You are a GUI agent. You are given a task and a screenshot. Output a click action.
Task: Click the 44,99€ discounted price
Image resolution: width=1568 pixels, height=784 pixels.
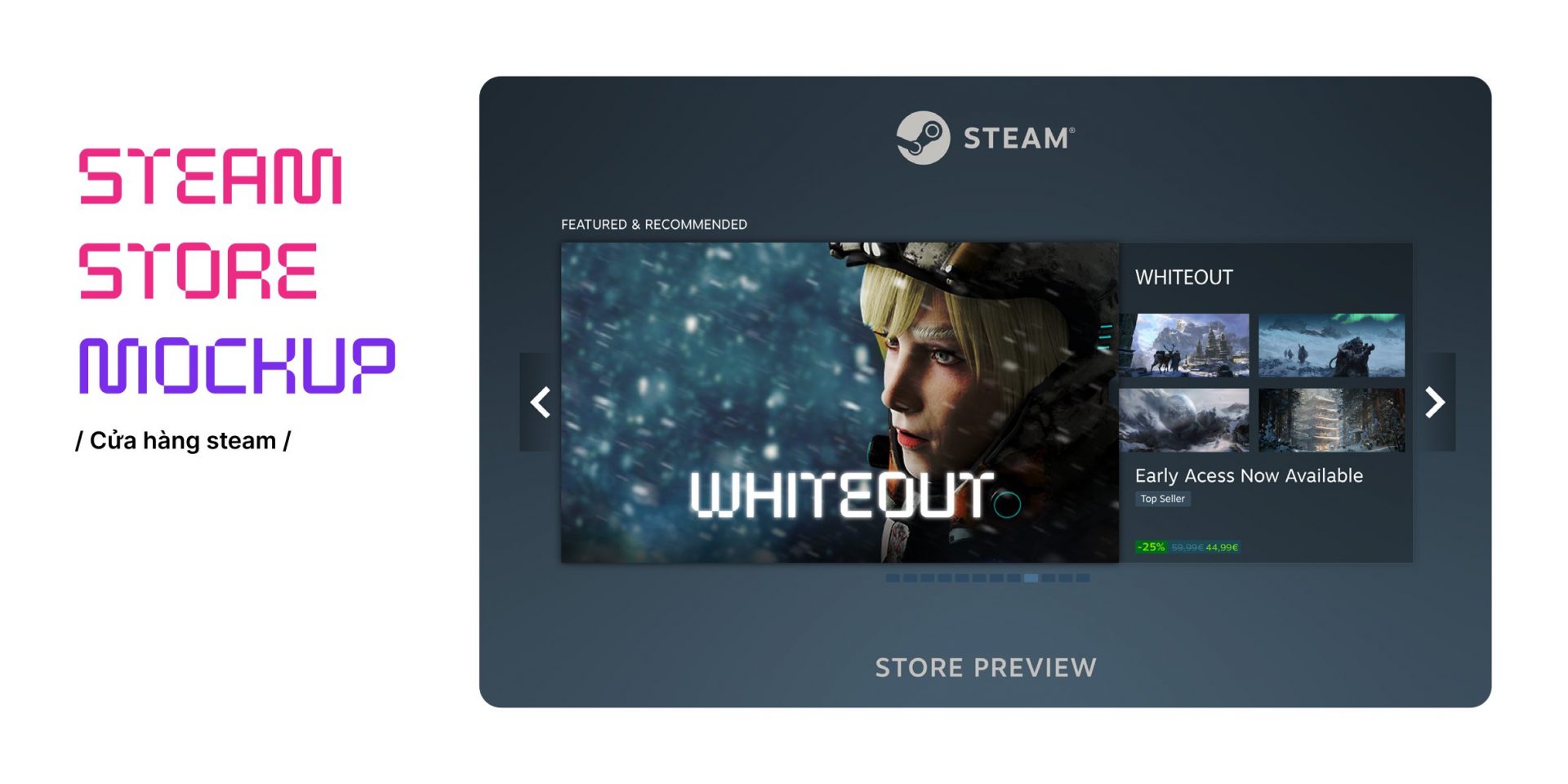tap(1222, 547)
